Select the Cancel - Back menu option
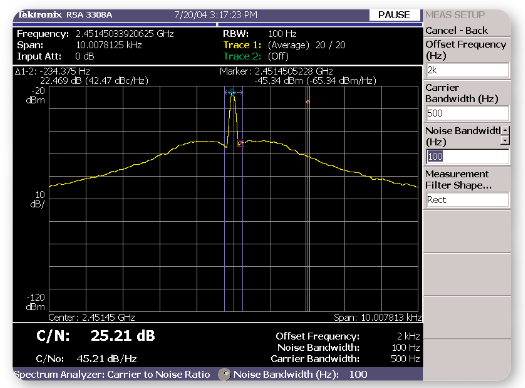This screenshot has height=388, width=525. coord(456,30)
